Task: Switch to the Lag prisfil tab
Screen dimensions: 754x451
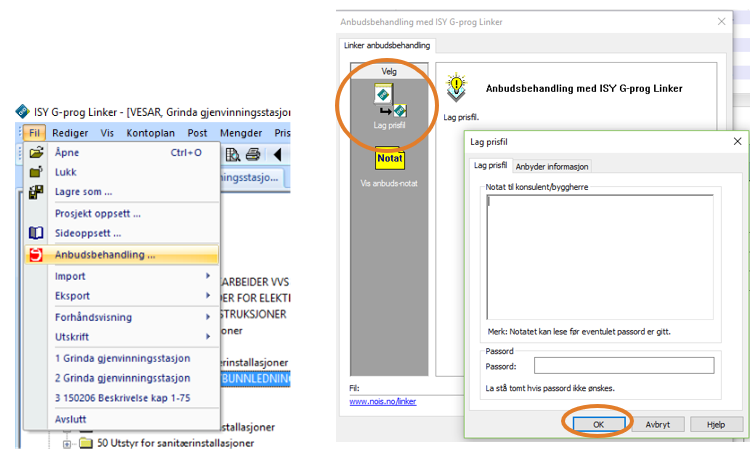Action: coord(490,165)
